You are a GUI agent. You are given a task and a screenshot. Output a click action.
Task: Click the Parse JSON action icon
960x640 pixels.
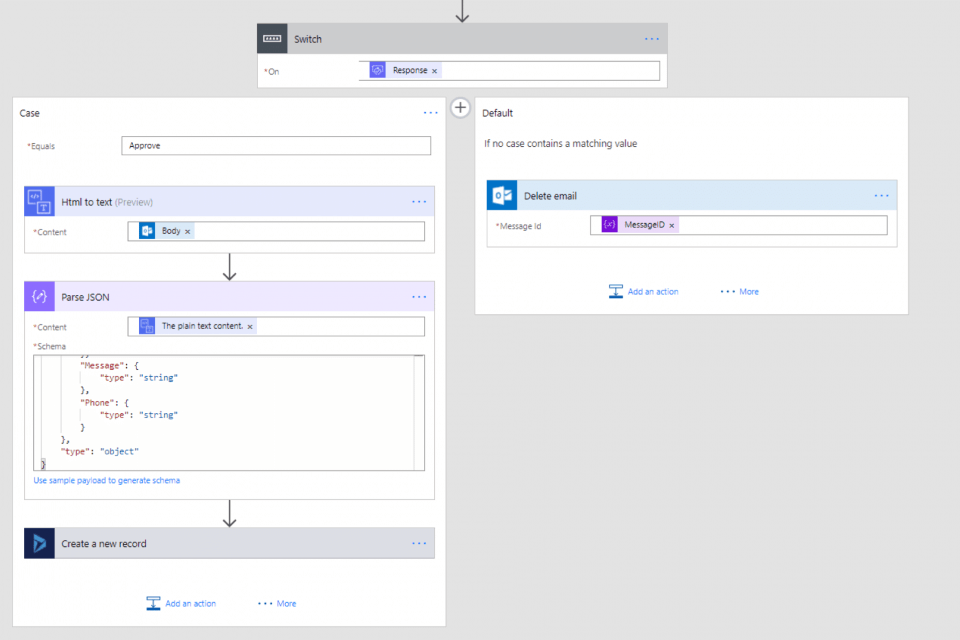click(40, 296)
